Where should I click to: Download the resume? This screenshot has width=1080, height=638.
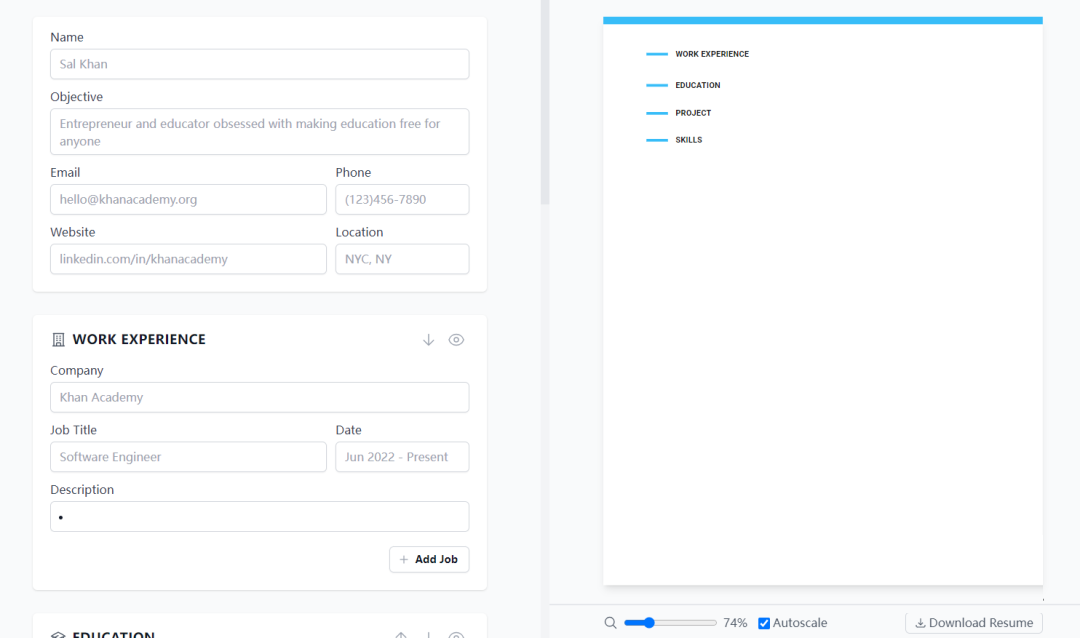tap(973, 623)
